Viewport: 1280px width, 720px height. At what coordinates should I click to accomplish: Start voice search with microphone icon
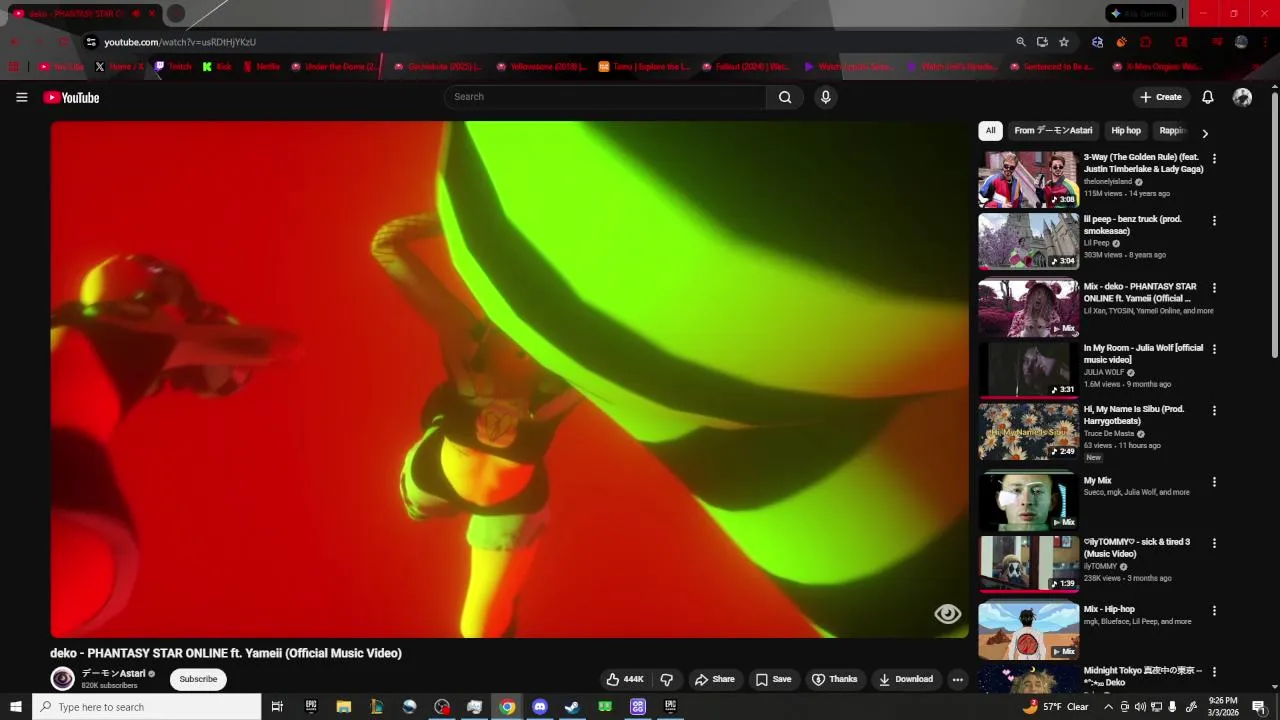coord(825,97)
